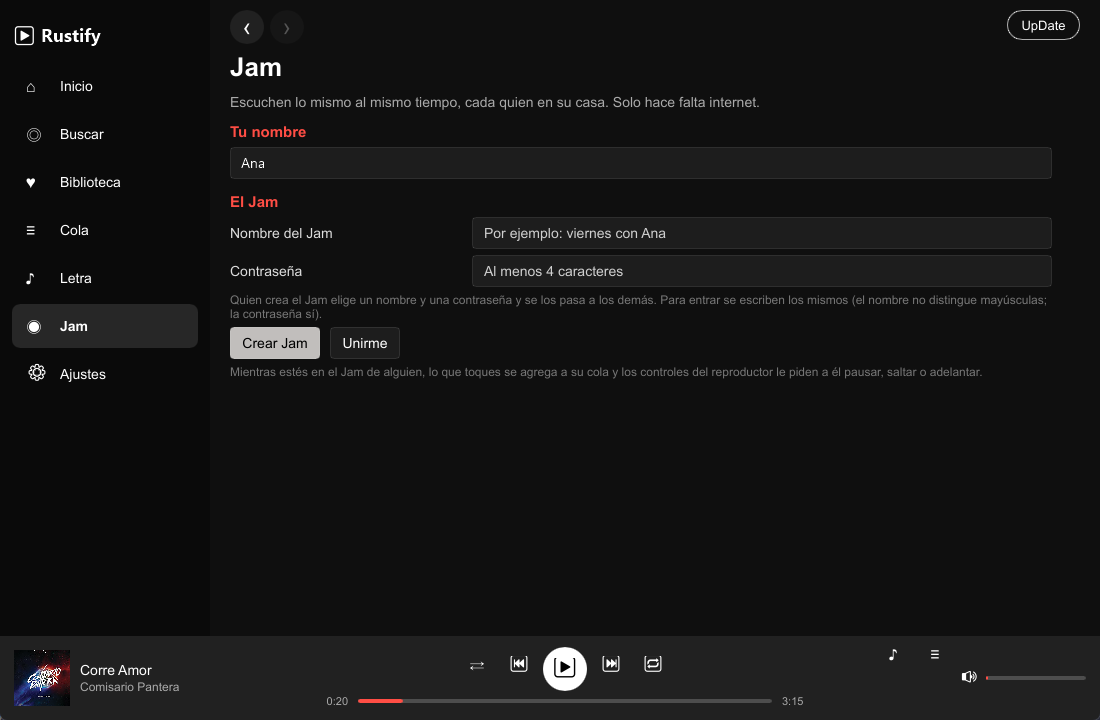The height and width of the screenshot is (720, 1100).
Task: Click the Crear Jam button
Action: [x=275, y=343]
